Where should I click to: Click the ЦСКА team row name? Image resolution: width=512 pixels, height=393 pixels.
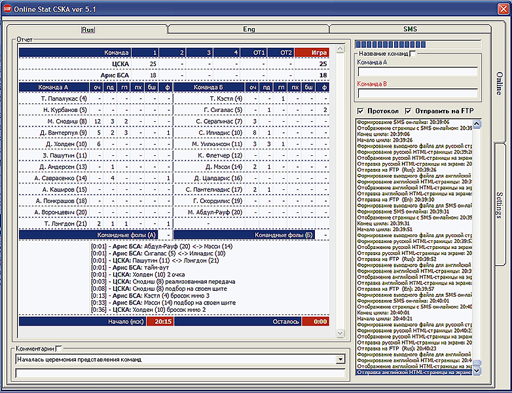(120, 64)
